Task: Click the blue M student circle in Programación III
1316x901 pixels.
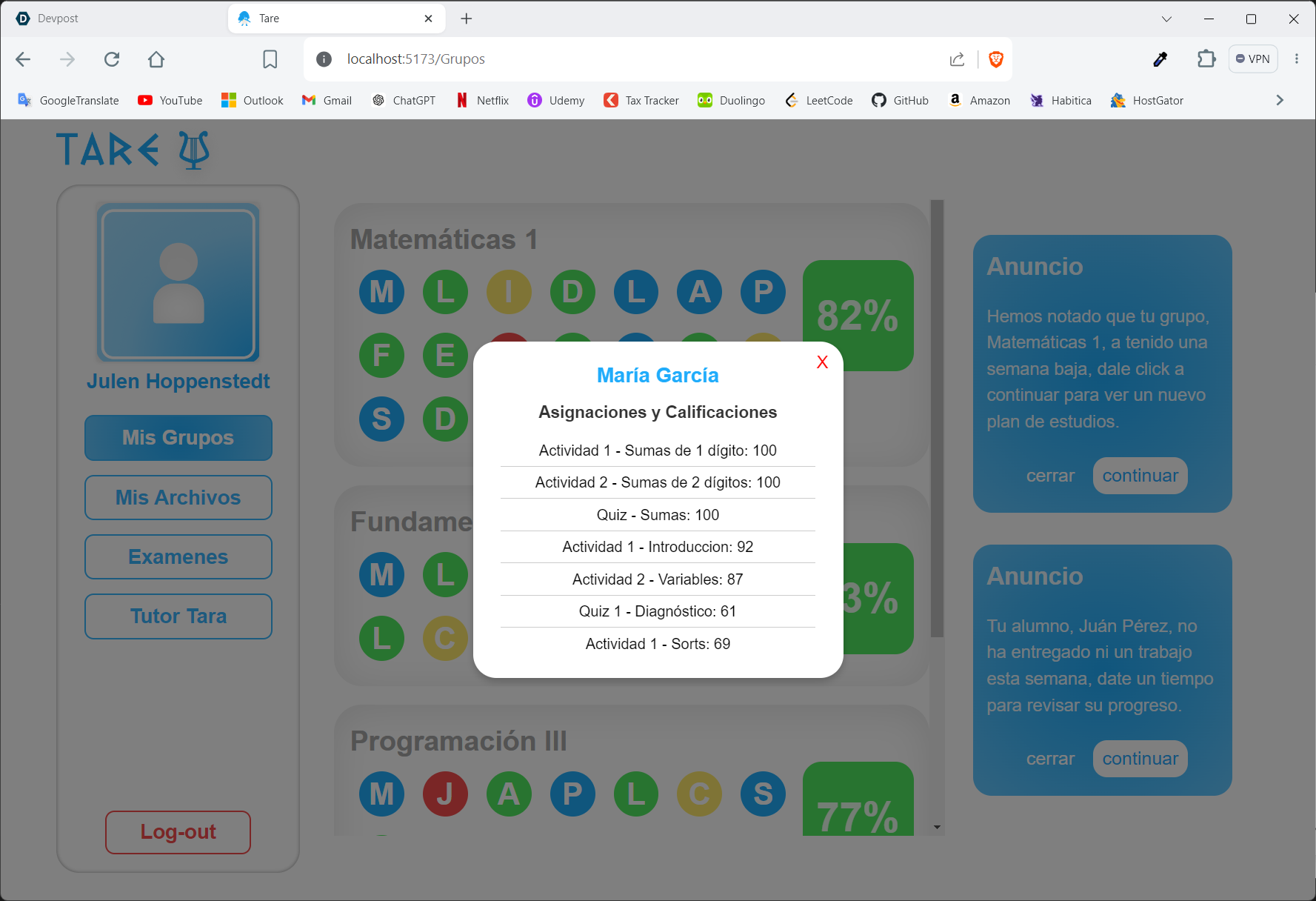Action: 381,794
